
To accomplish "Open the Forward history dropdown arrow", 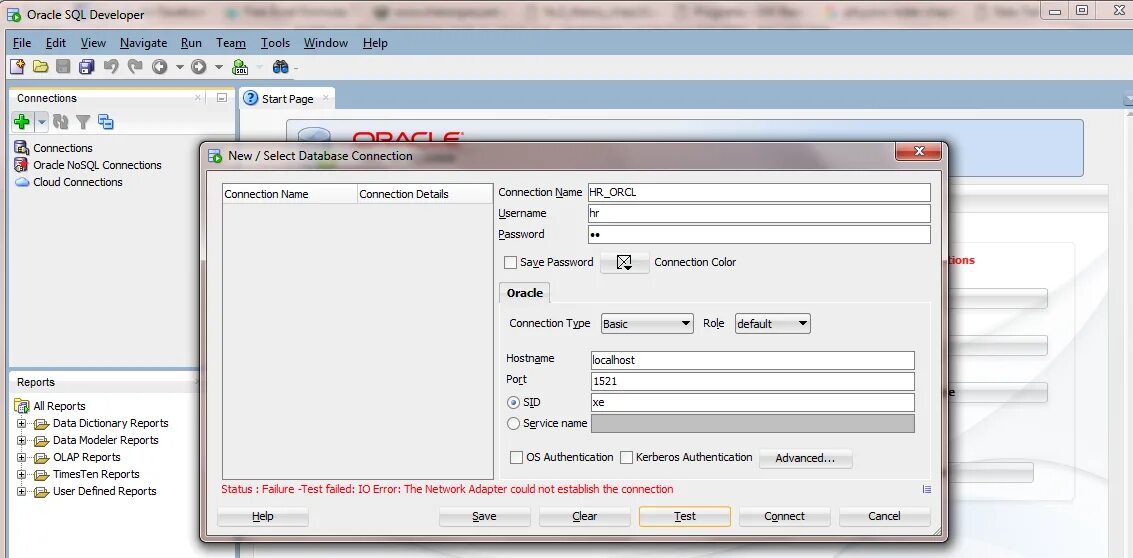I will pos(219,66).
